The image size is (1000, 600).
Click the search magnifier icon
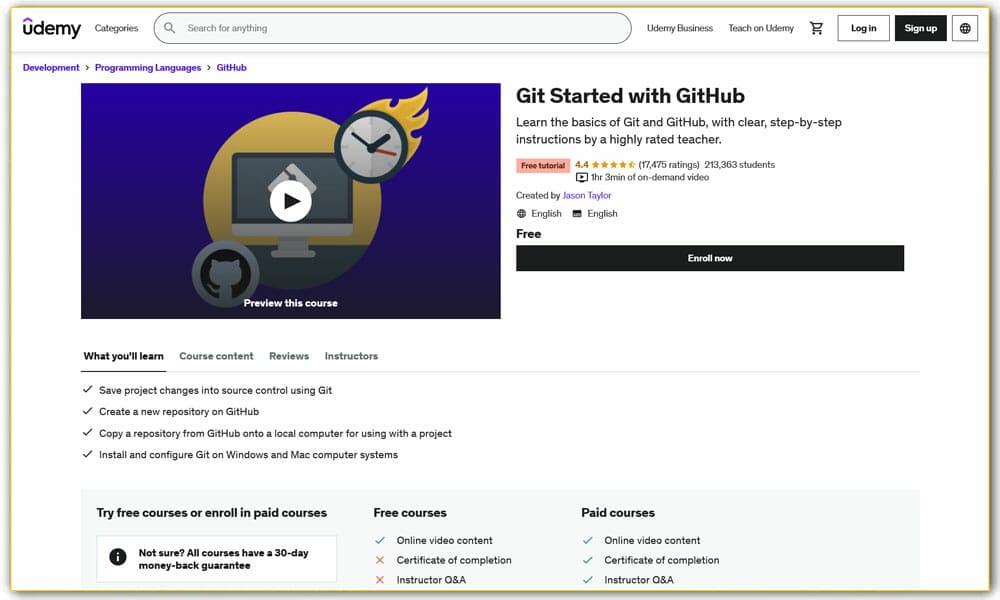[x=168, y=28]
